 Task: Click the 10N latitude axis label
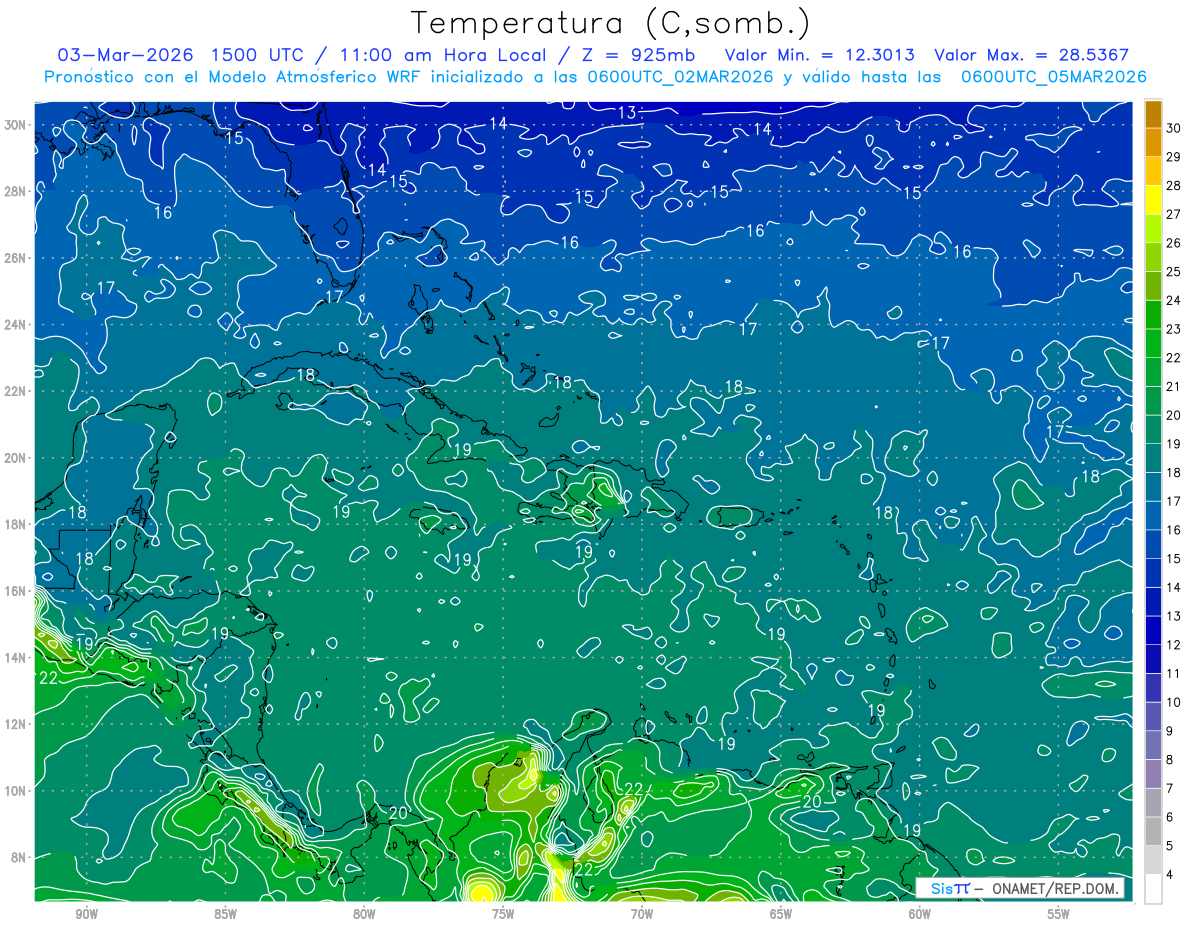[15, 791]
